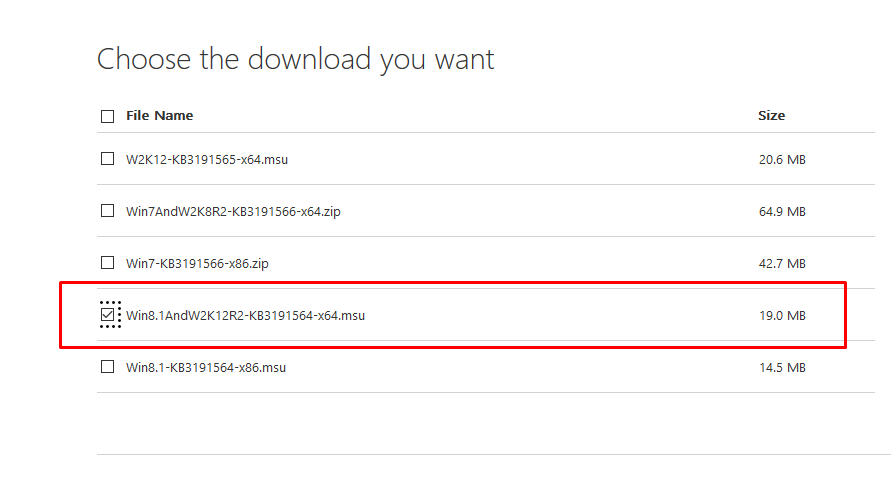This screenshot has width=891, height=479.
Task: Click the Win8.1AndW2K12R2-KB3191564-x64.msu file name
Action: pyautogui.click(x=245, y=316)
